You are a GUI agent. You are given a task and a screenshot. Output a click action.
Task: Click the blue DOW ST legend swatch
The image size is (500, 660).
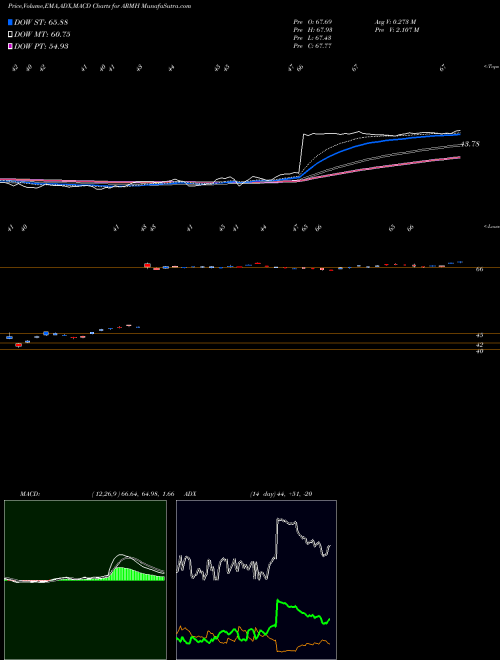pyautogui.click(x=10, y=22)
